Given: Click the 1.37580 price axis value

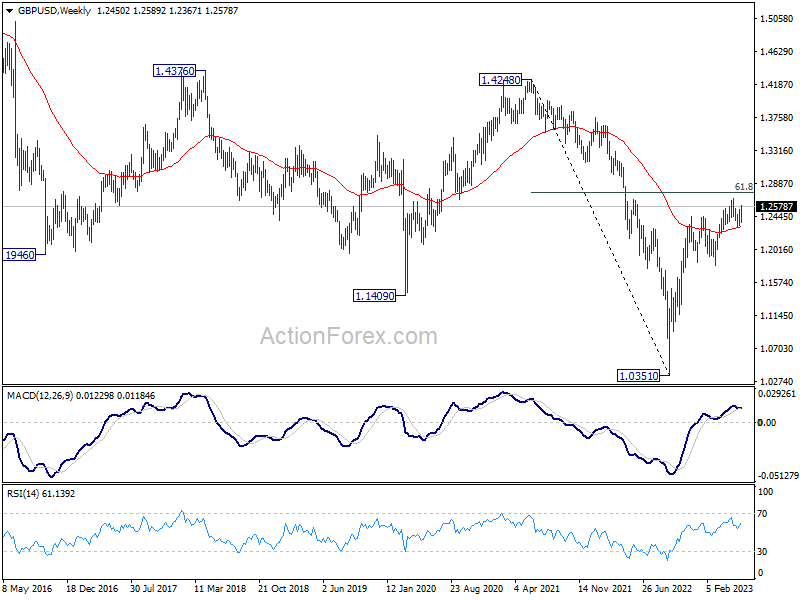Looking at the screenshot, I should (x=777, y=118).
